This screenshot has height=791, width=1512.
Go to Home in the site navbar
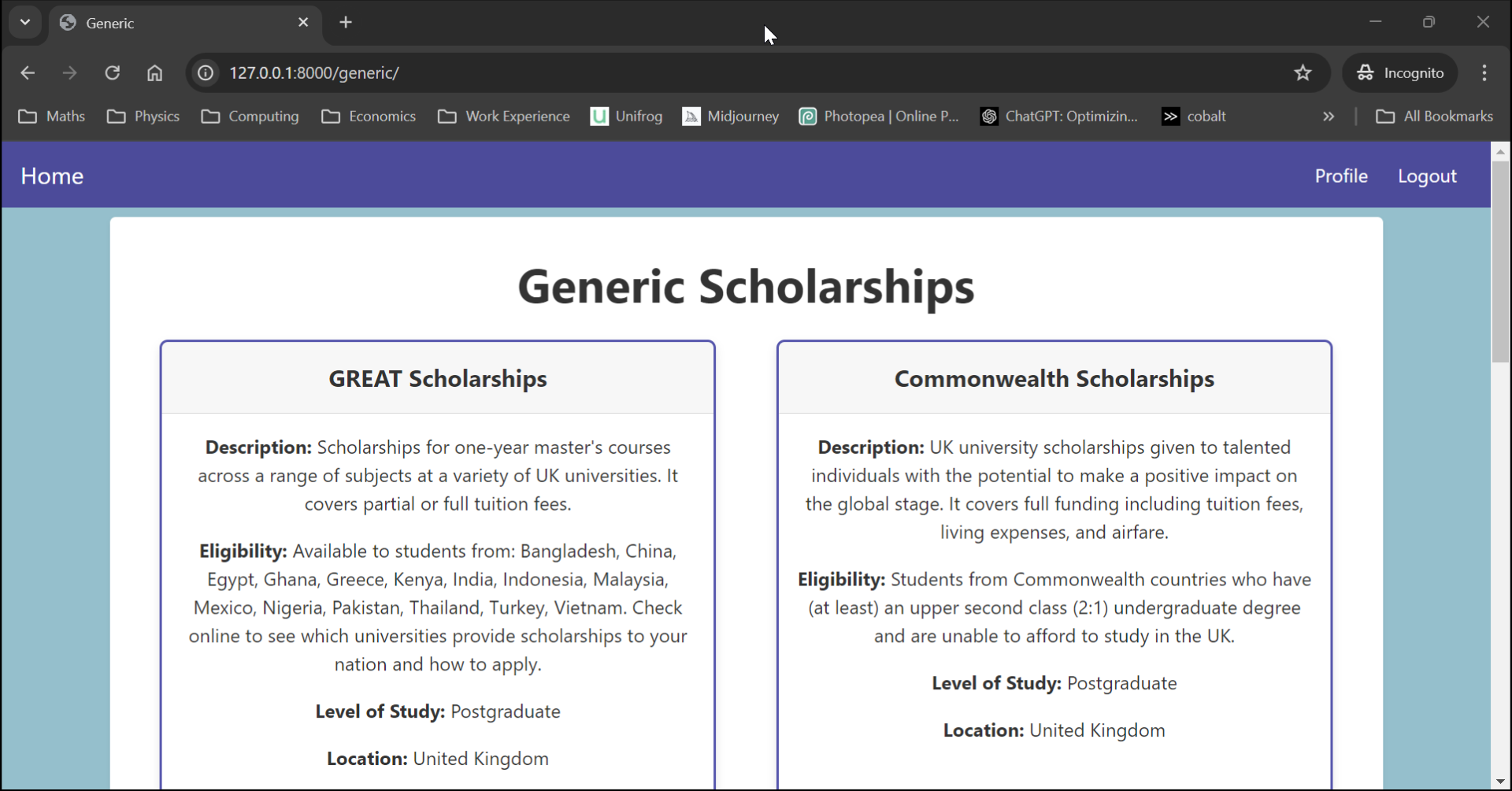[52, 176]
